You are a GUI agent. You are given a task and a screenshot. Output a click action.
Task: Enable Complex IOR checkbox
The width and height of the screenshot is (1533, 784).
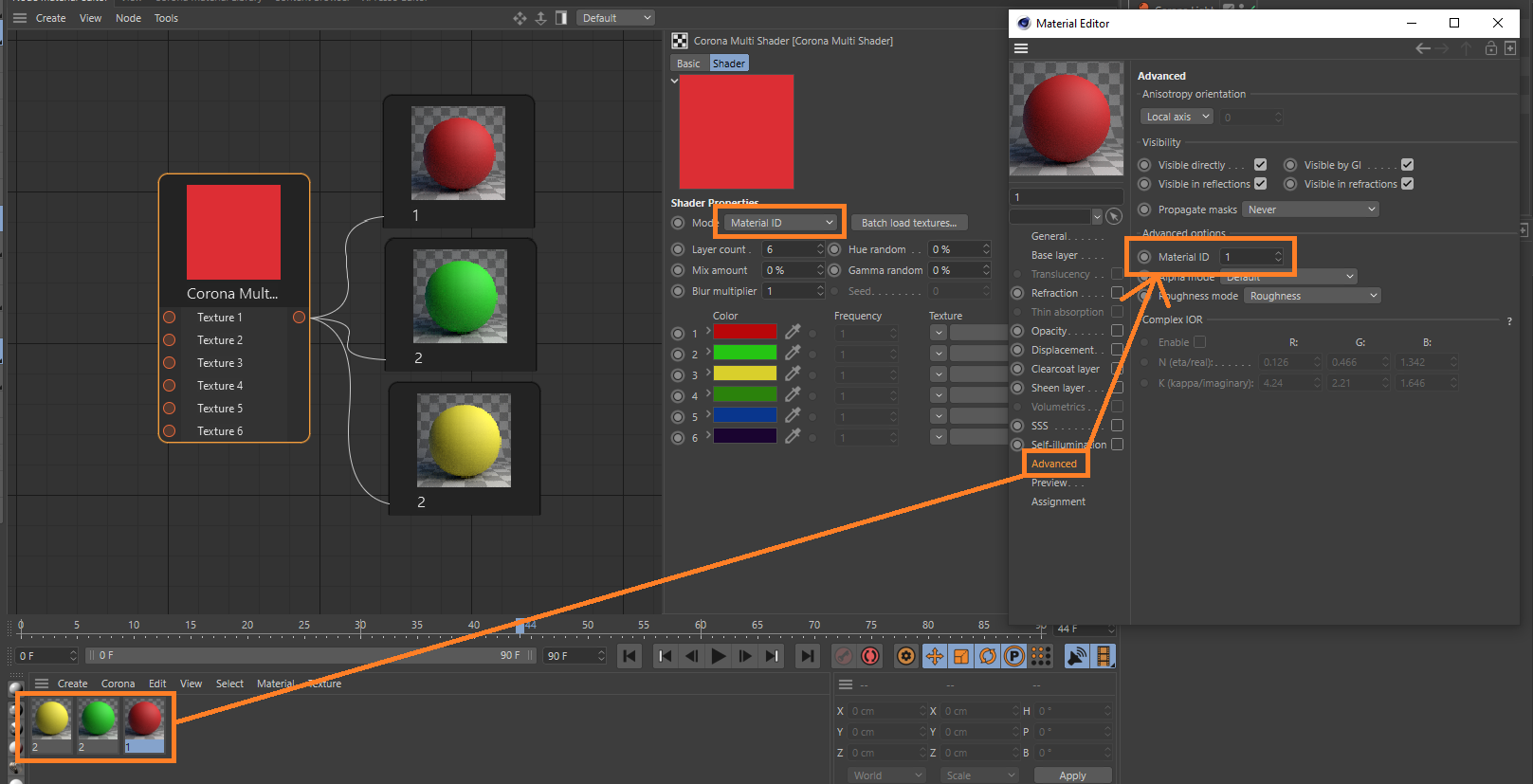click(1199, 342)
